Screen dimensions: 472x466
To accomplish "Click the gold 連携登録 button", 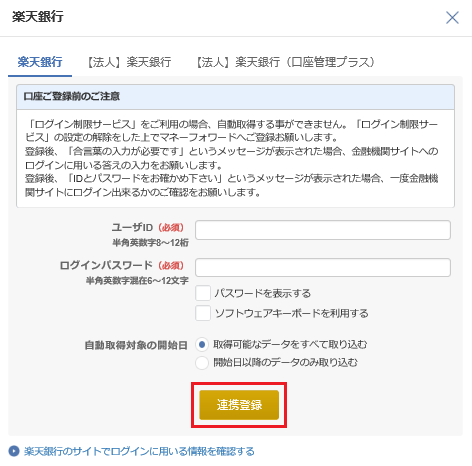I will (x=239, y=405).
